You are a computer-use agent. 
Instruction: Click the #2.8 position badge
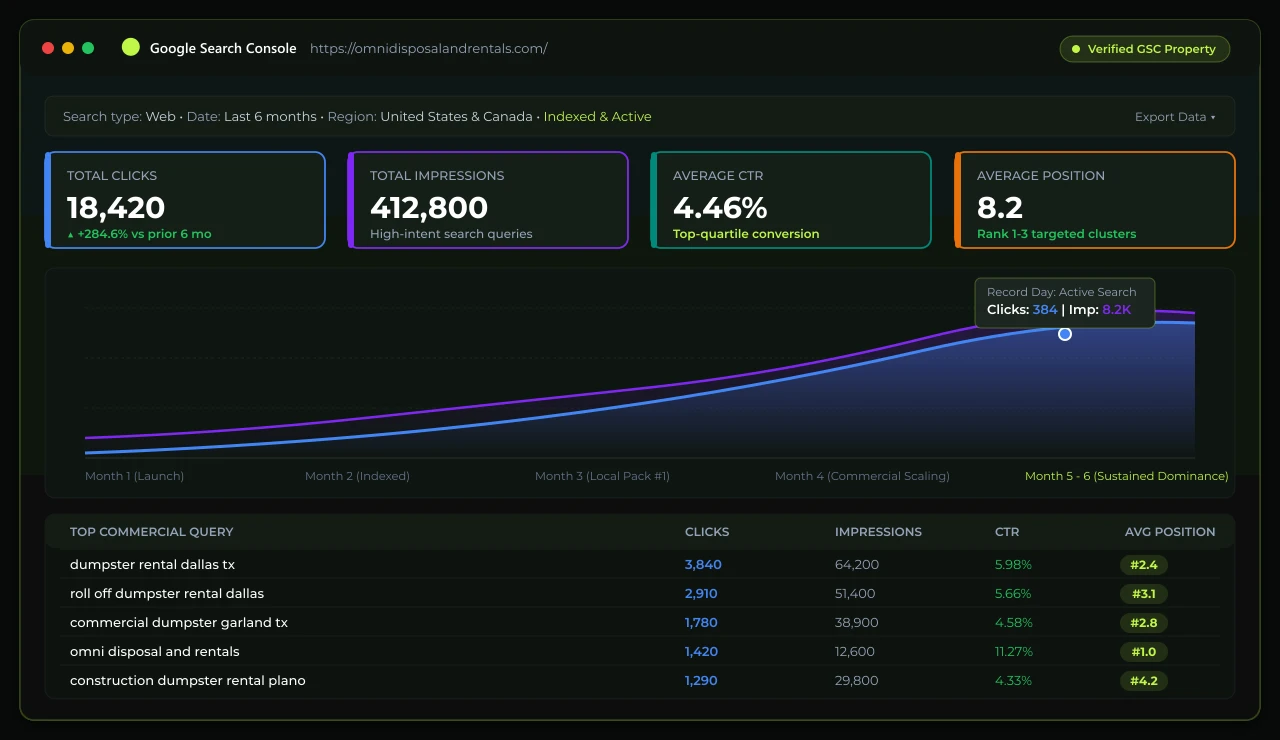[x=1144, y=623]
